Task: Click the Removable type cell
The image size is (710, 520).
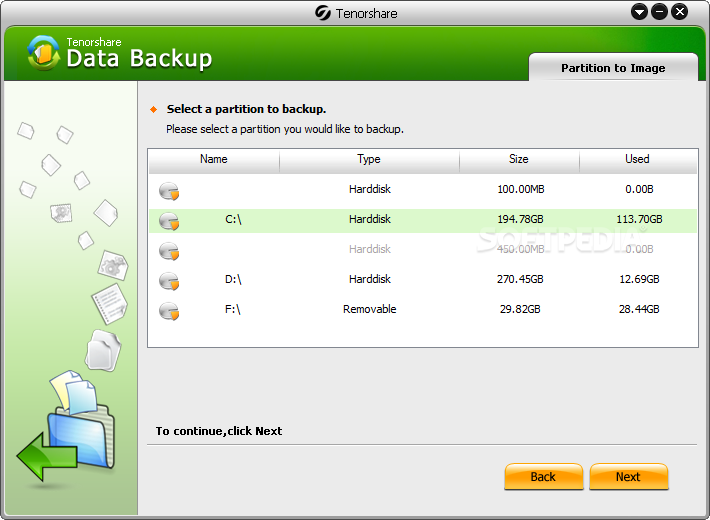Action: tap(369, 309)
